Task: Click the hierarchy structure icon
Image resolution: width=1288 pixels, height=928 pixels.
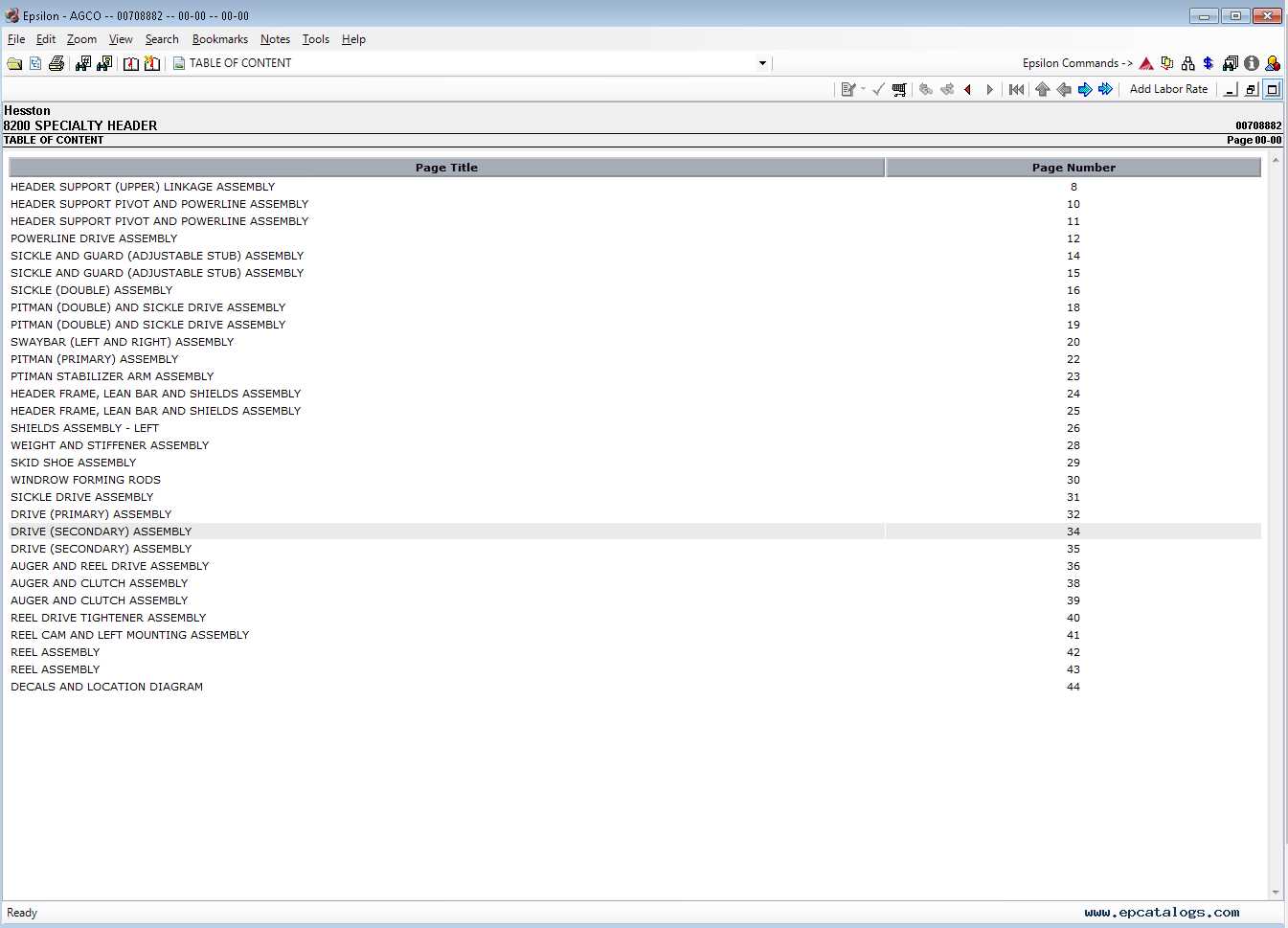Action: point(1187,63)
